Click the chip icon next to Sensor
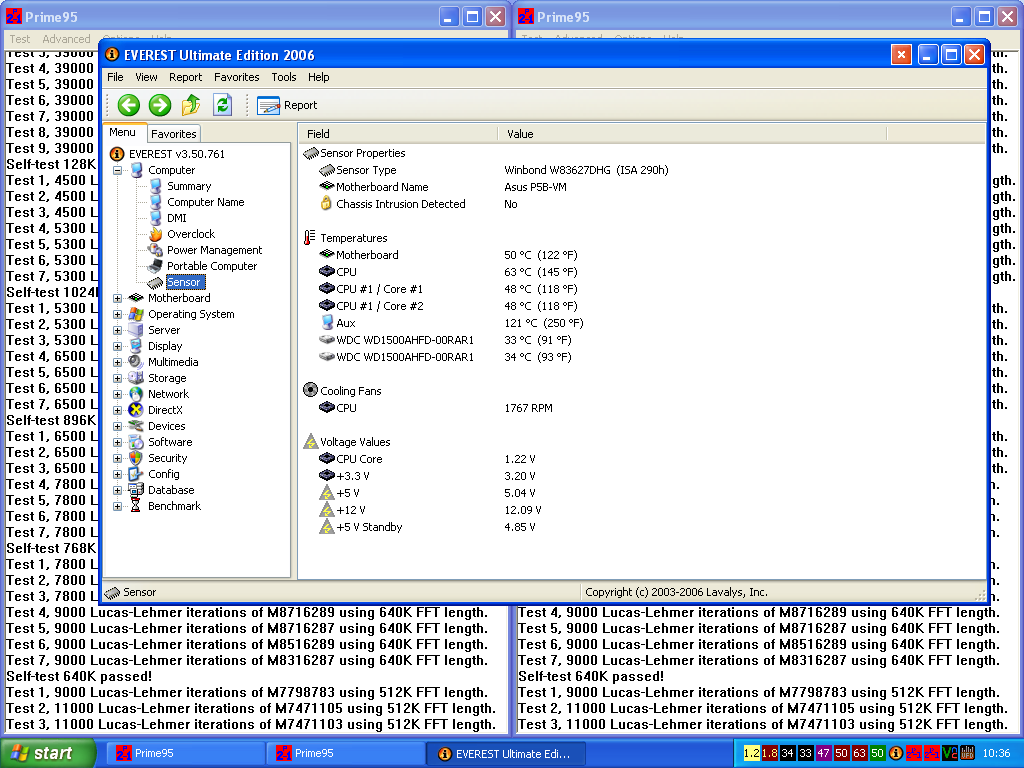 pyautogui.click(x=155, y=282)
